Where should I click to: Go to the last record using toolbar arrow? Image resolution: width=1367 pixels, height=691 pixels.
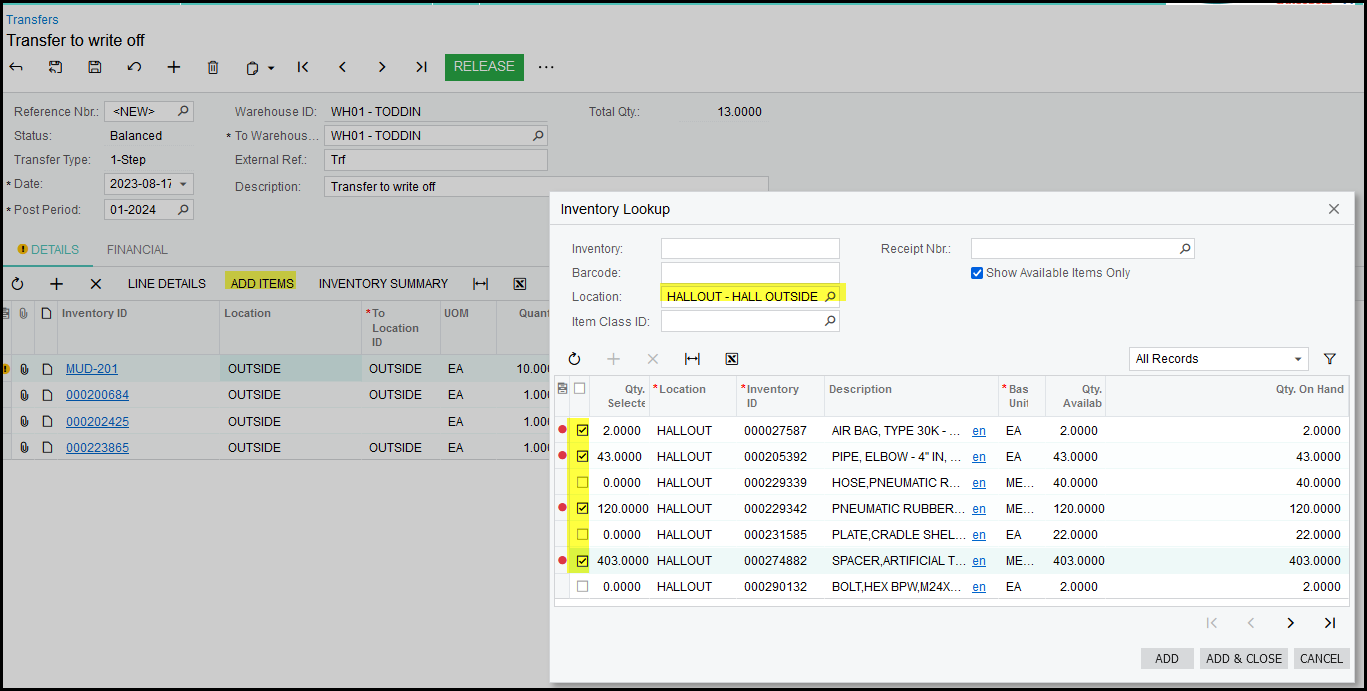(421, 67)
